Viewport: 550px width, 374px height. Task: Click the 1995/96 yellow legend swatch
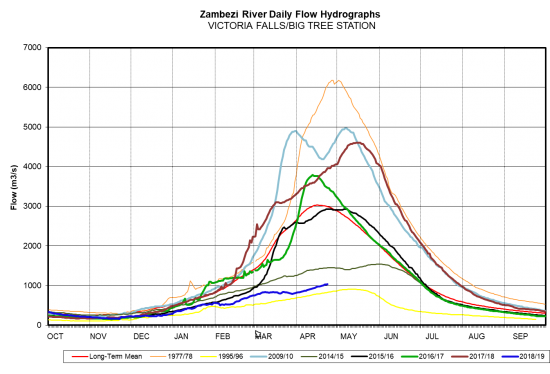[208, 356]
